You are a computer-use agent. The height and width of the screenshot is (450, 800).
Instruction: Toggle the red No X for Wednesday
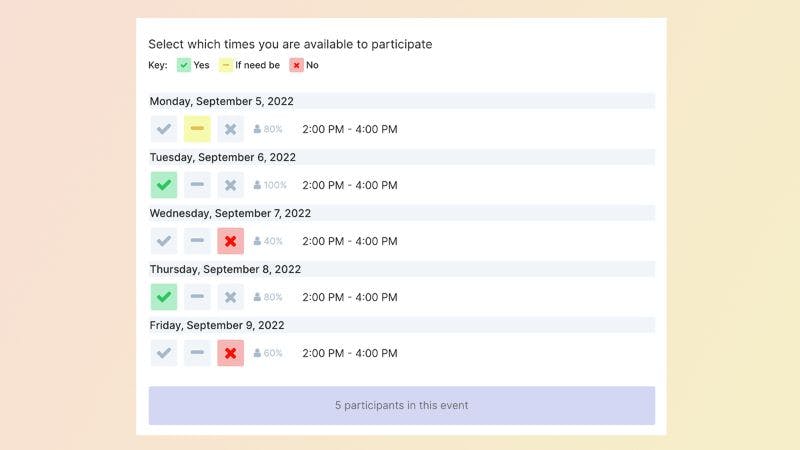[231, 241]
